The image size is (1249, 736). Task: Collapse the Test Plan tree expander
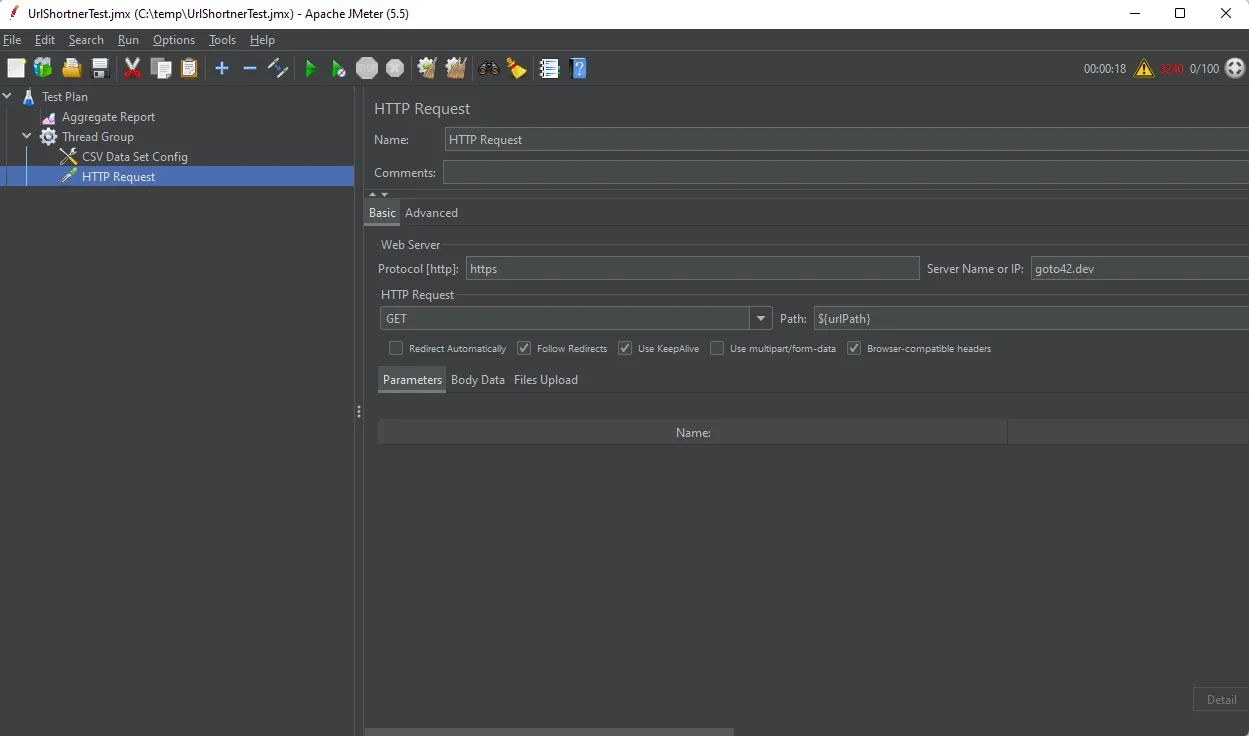click(8, 97)
